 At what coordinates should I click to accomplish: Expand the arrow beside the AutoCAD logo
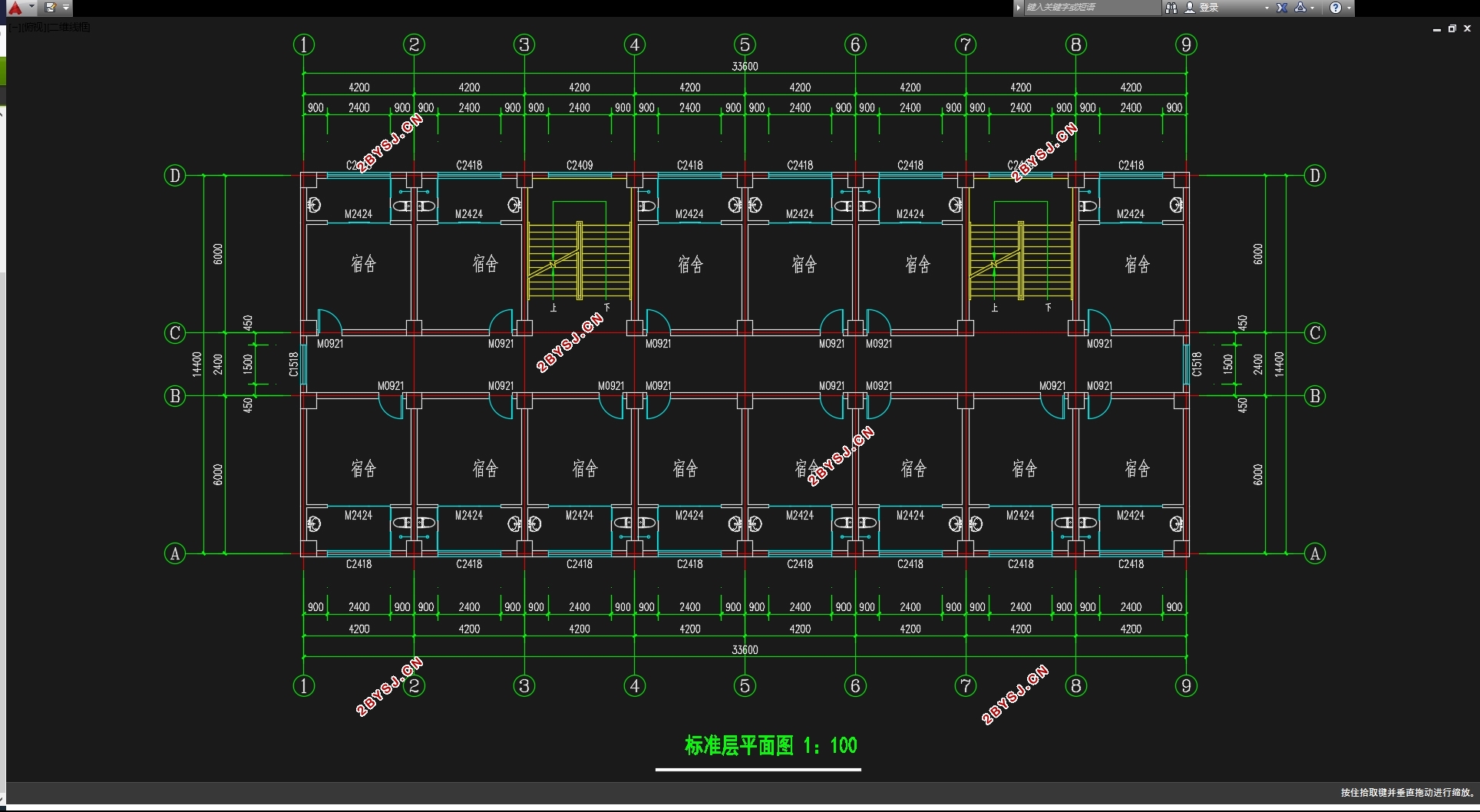coord(31,7)
